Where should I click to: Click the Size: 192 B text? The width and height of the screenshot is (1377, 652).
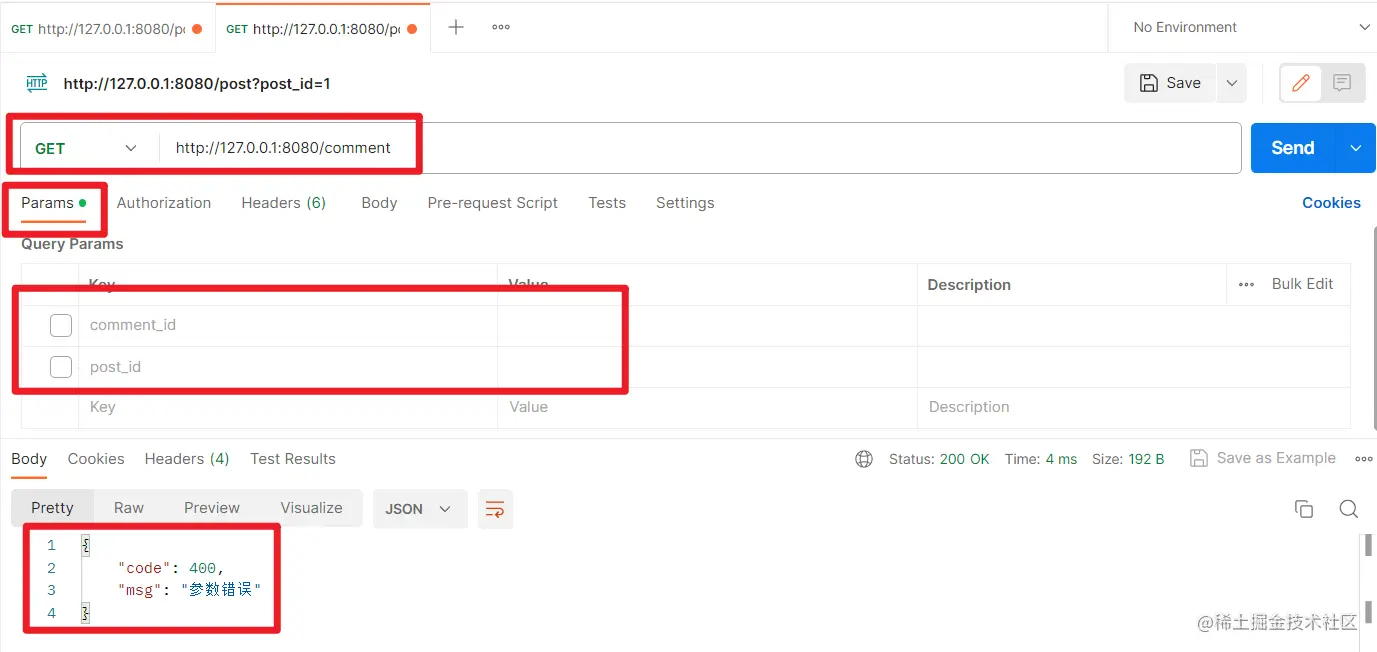tap(1128, 459)
